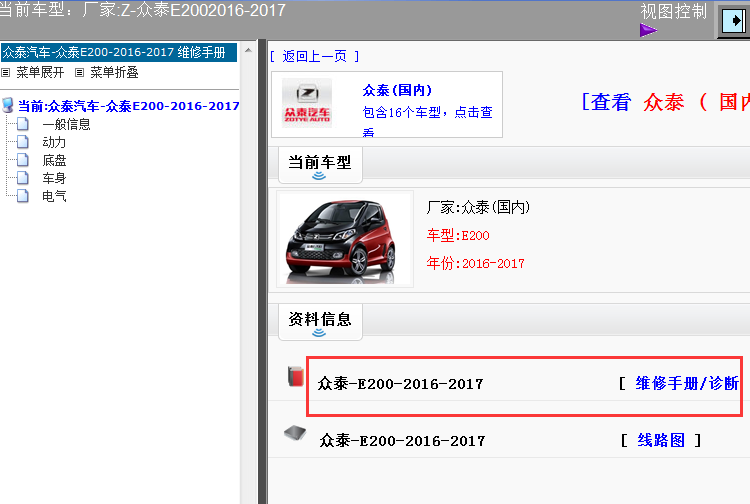Click the Zotye Auto brand logo
This screenshot has height=504, width=750.
pyautogui.click(x=307, y=103)
